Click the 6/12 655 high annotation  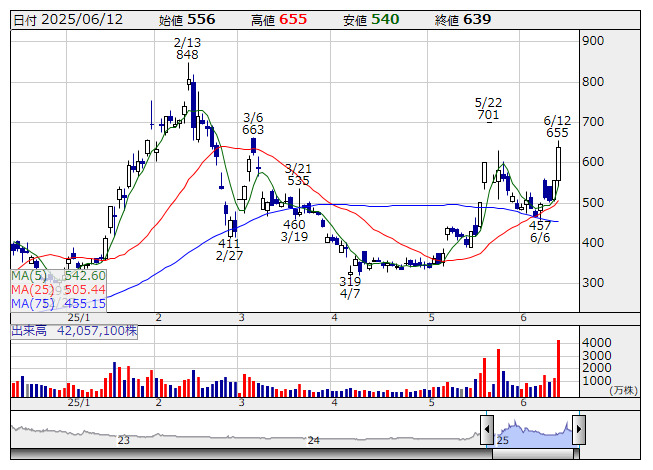[557, 127]
